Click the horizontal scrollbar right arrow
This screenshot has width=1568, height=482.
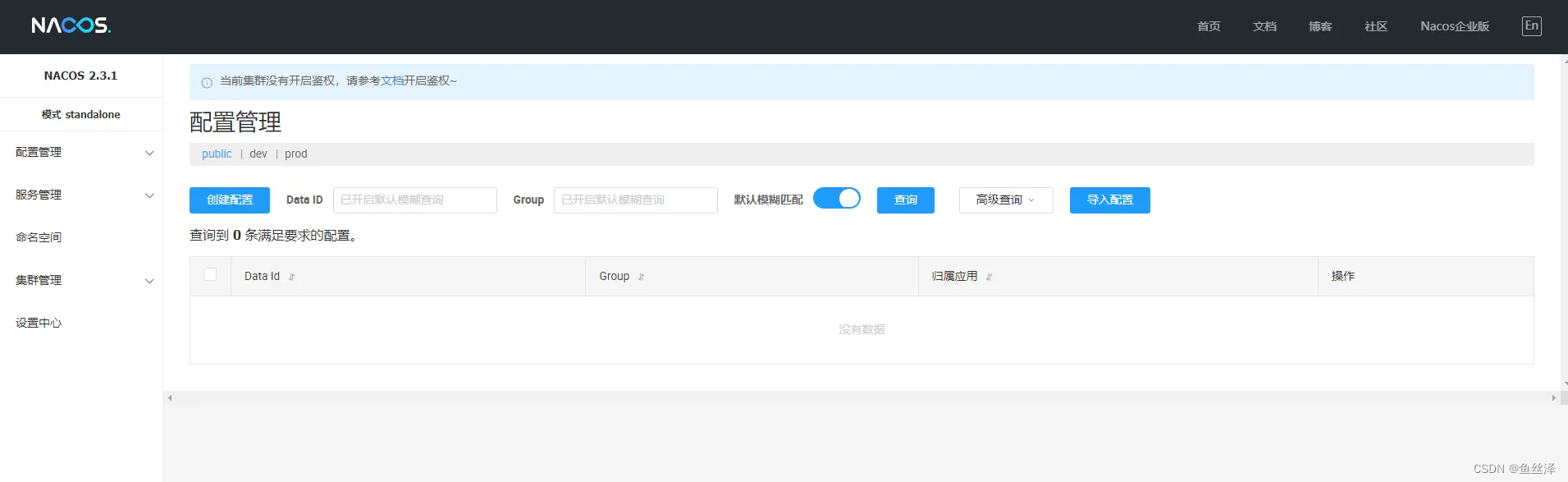pyautogui.click(x=1553, y=398)
